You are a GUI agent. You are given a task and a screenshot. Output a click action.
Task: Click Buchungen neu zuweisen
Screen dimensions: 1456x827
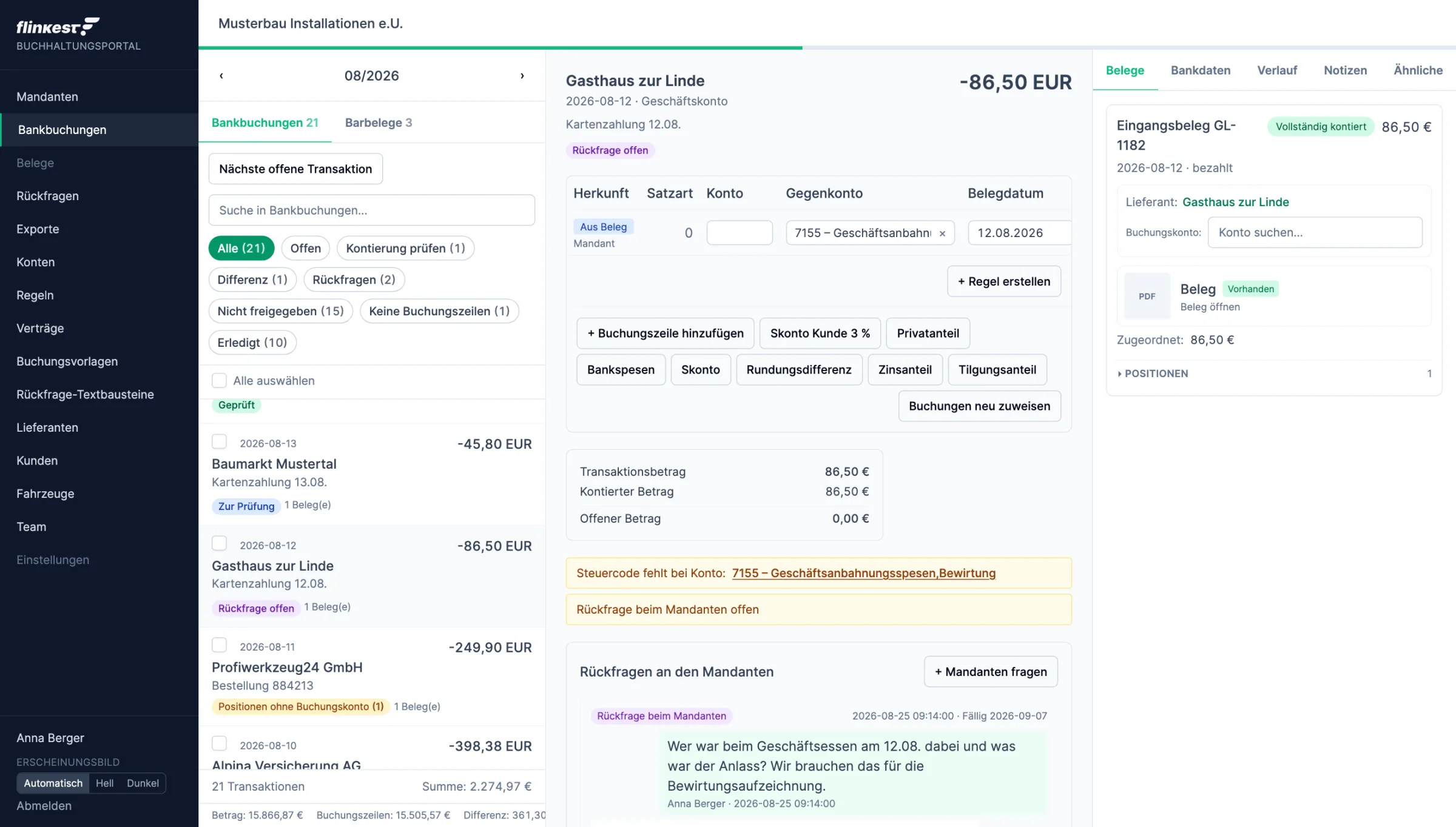pyautogui.click(x=979, y=406)
